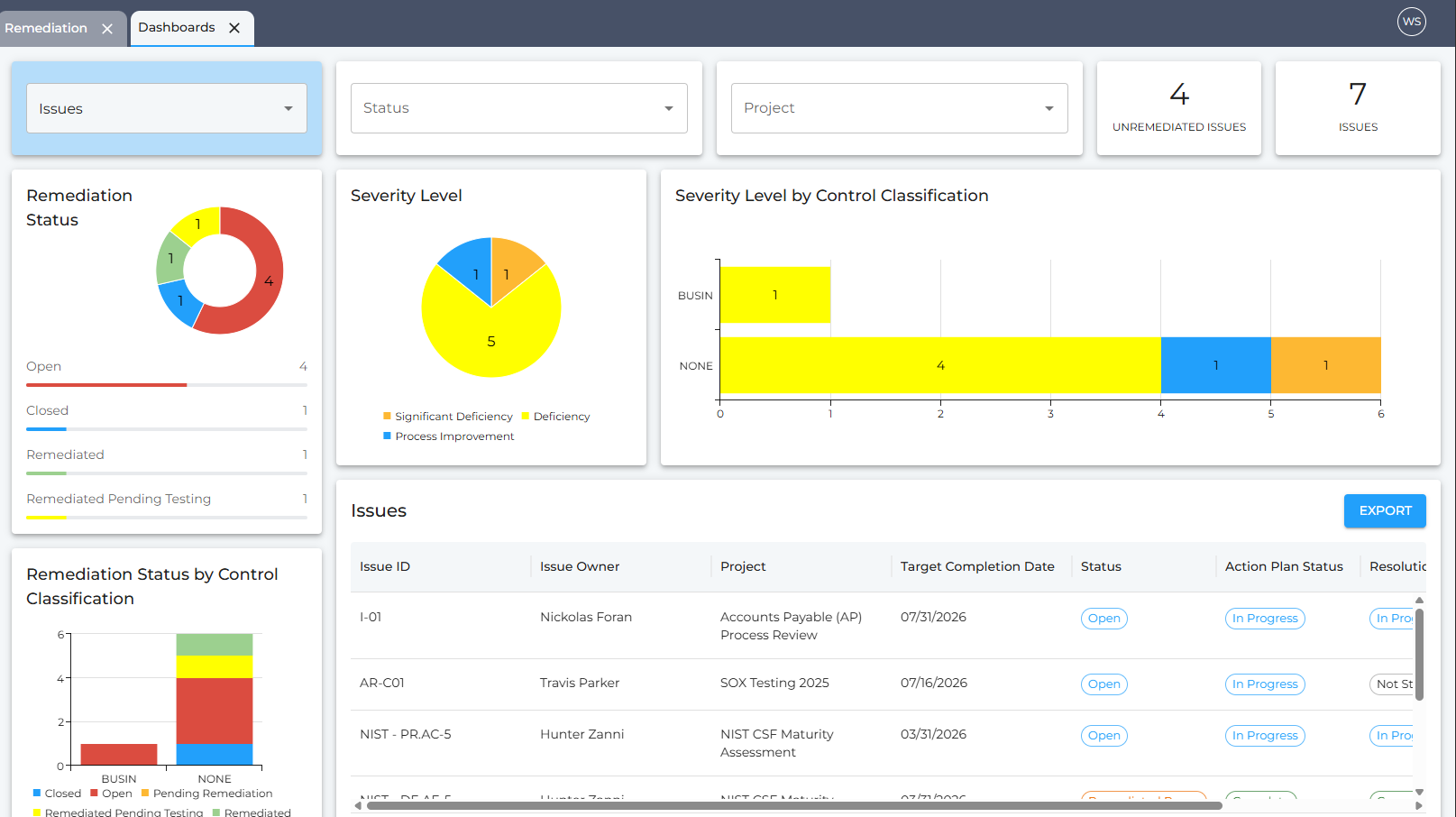Open the Status filter dropdown
The image size is (1456, 817).
(519, 108)
